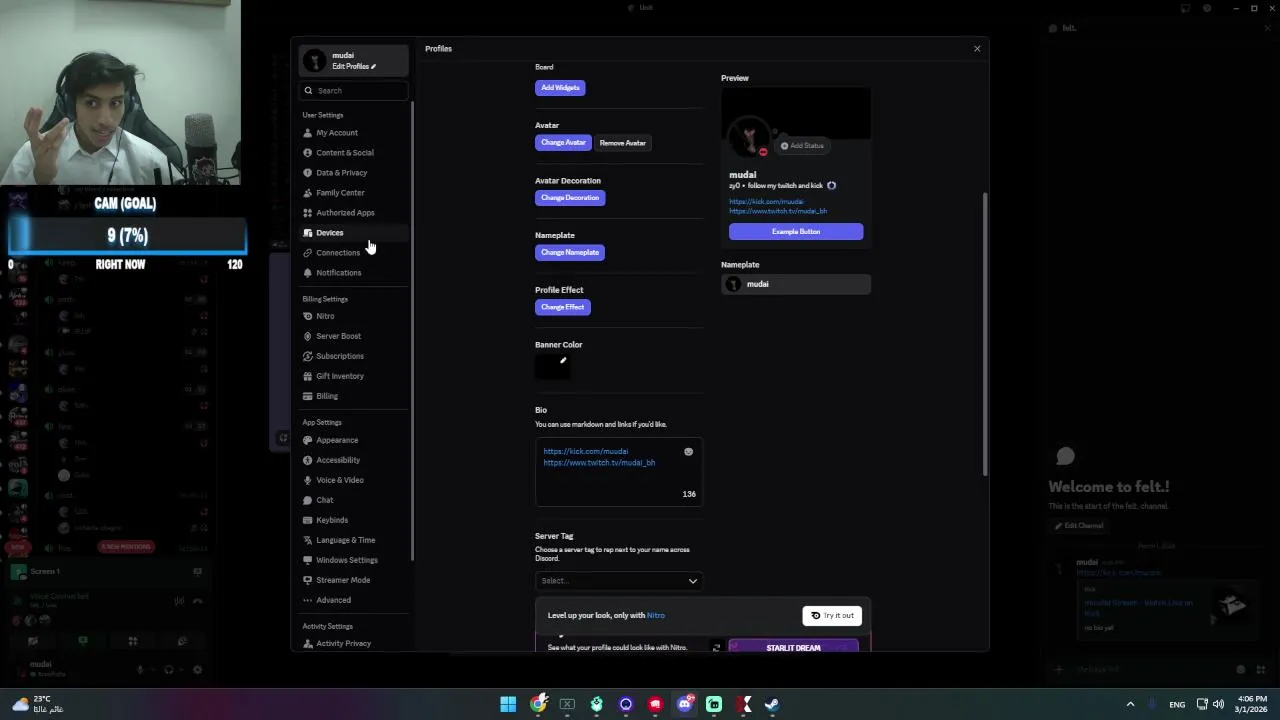
Task: Select the STARLIT DREAM theme button
Action: tap(794, 647)
